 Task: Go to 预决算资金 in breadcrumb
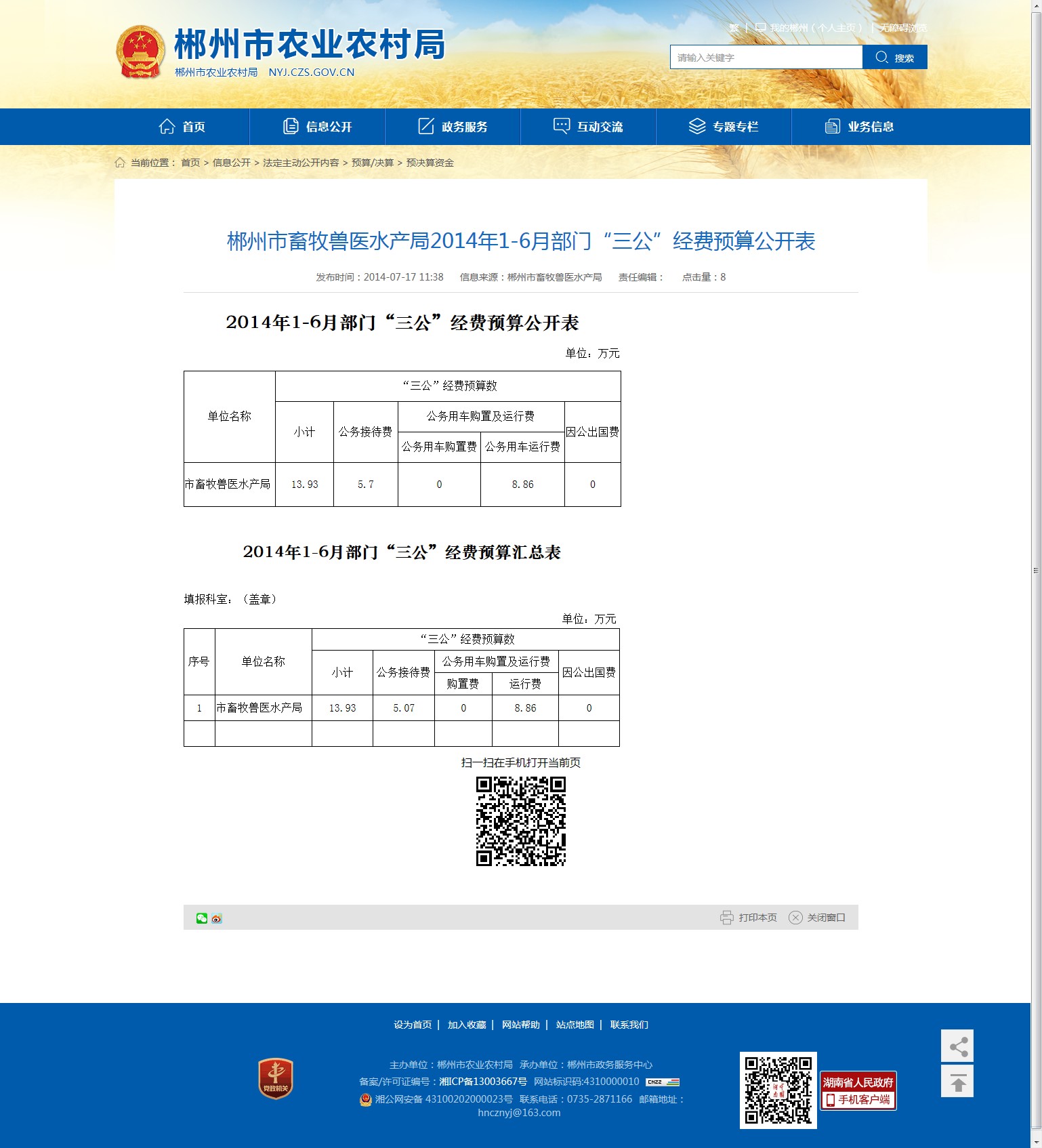coord(430,163)
